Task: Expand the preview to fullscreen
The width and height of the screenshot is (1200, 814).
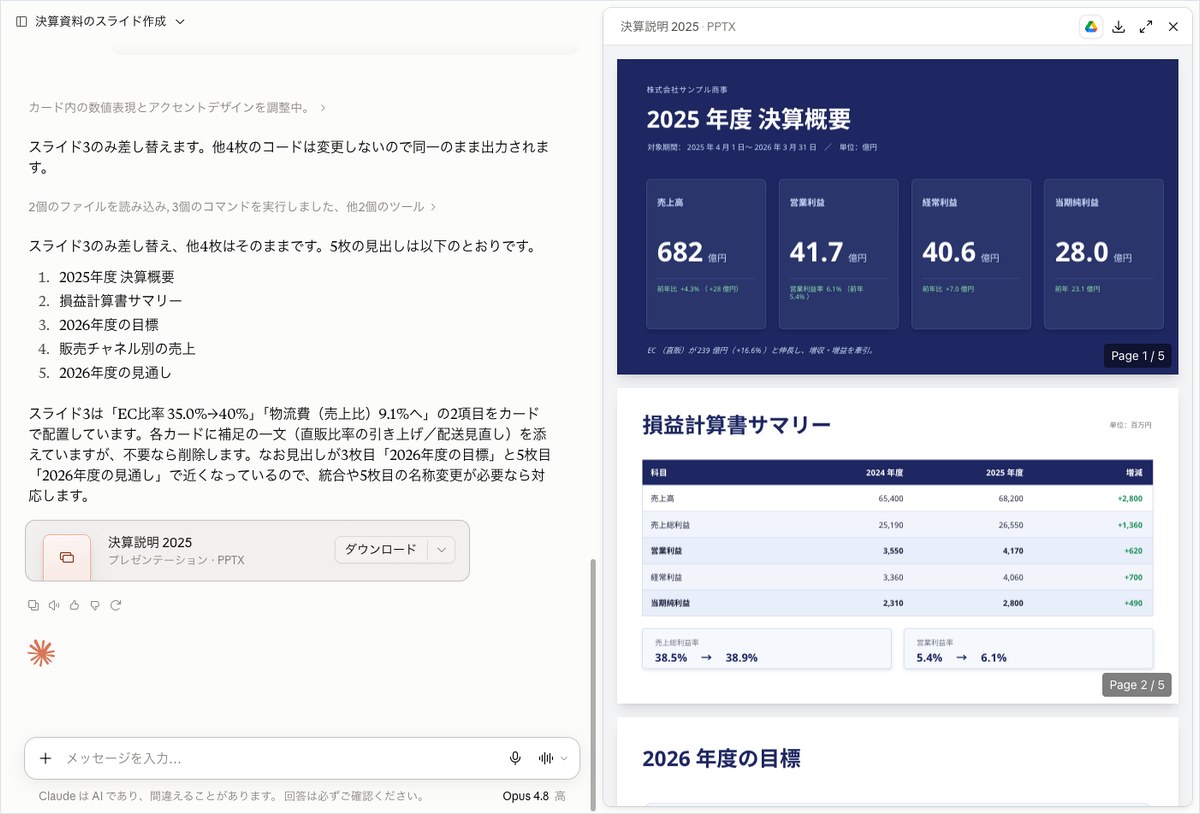Action: (1146, 27)
